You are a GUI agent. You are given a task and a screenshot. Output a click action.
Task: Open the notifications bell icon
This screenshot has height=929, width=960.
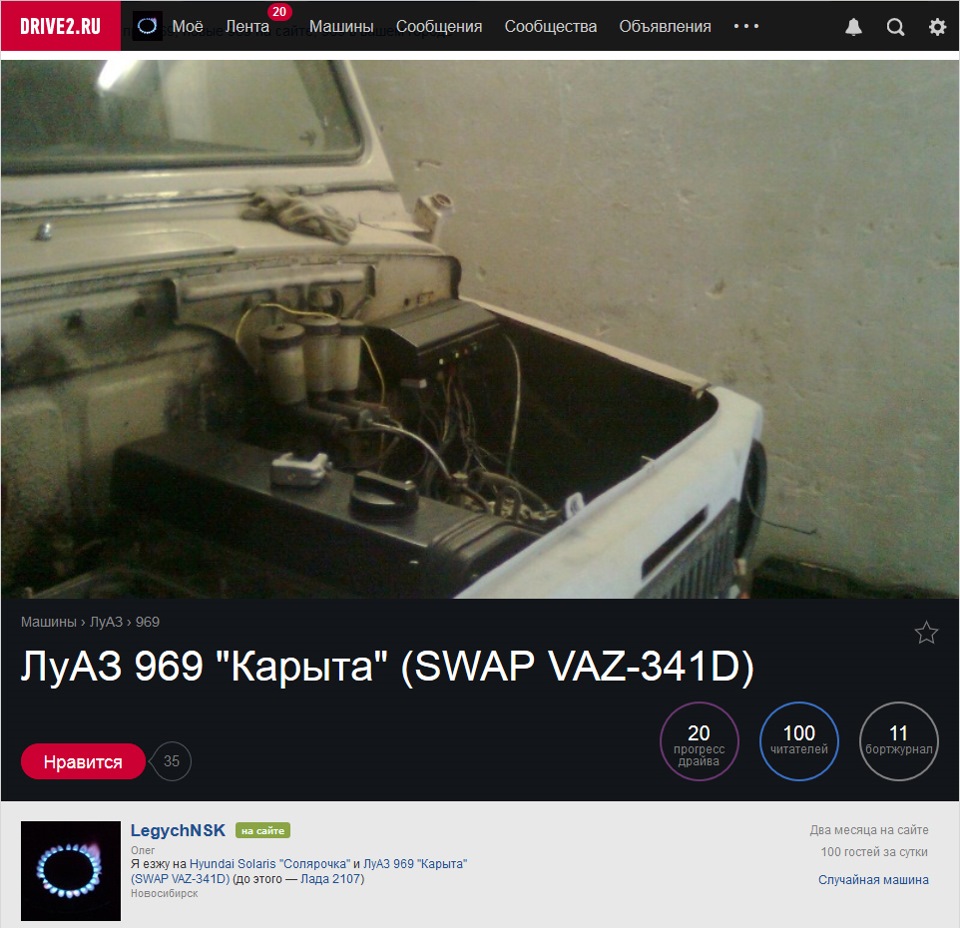[x=852, y=26]
